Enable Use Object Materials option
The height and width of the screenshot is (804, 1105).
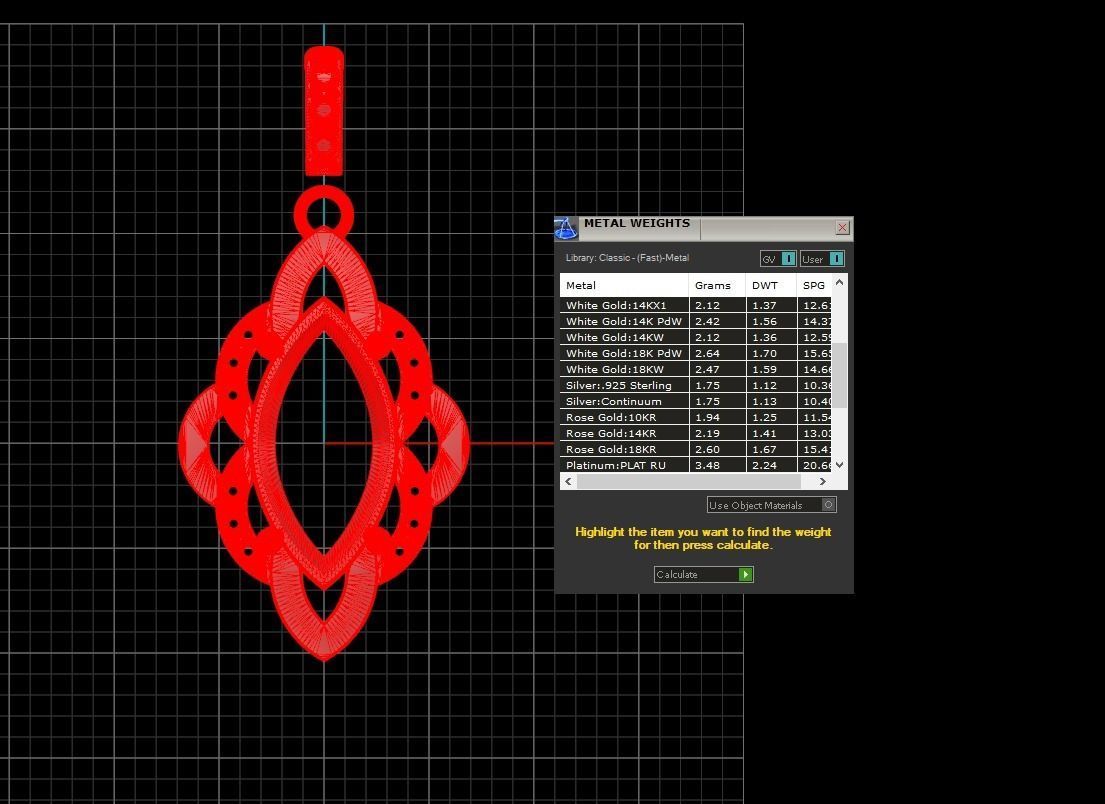pos(772,505)
